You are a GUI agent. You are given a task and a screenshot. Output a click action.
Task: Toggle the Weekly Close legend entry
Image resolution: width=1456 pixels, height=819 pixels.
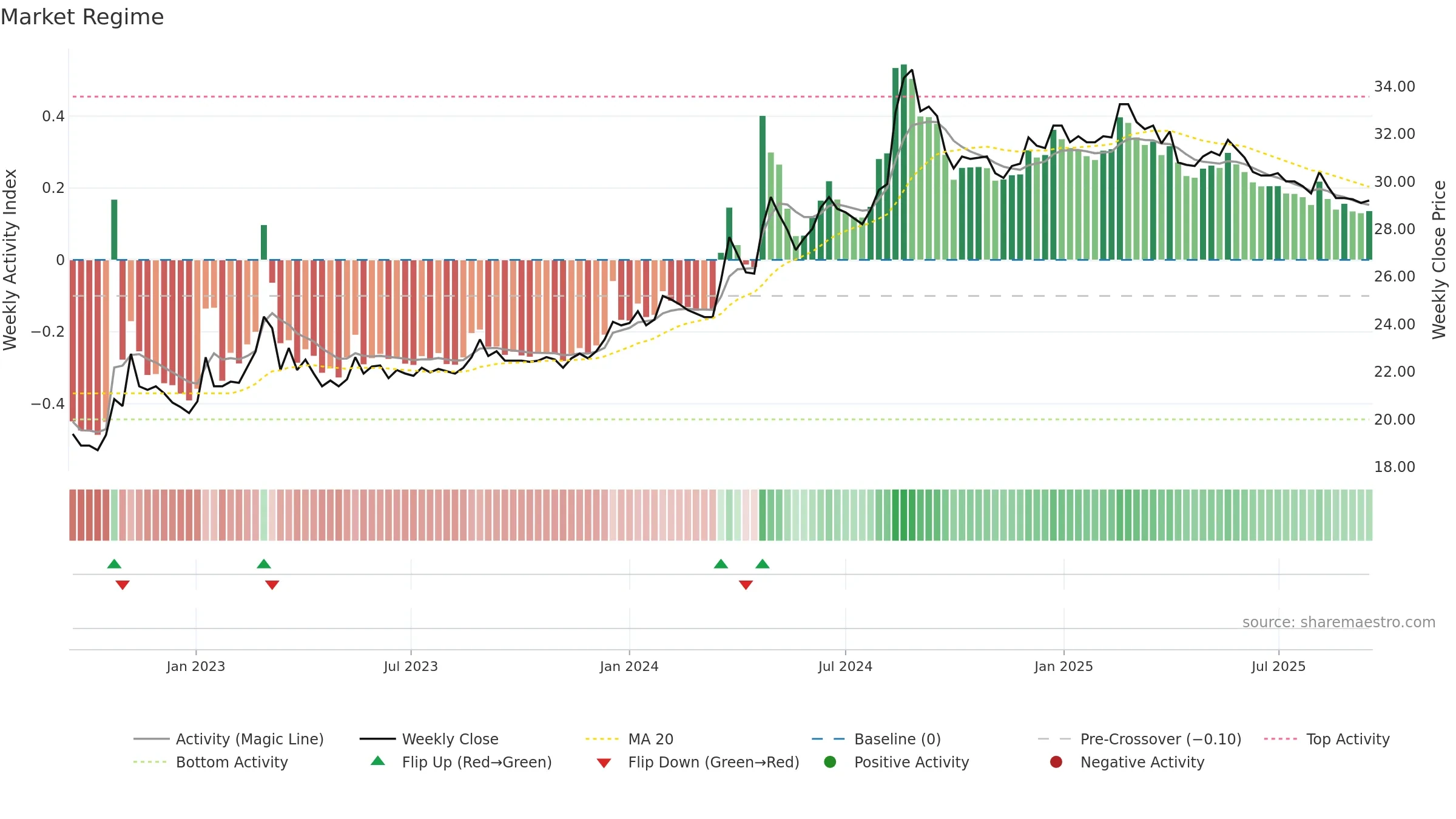(x=429, y=739)
